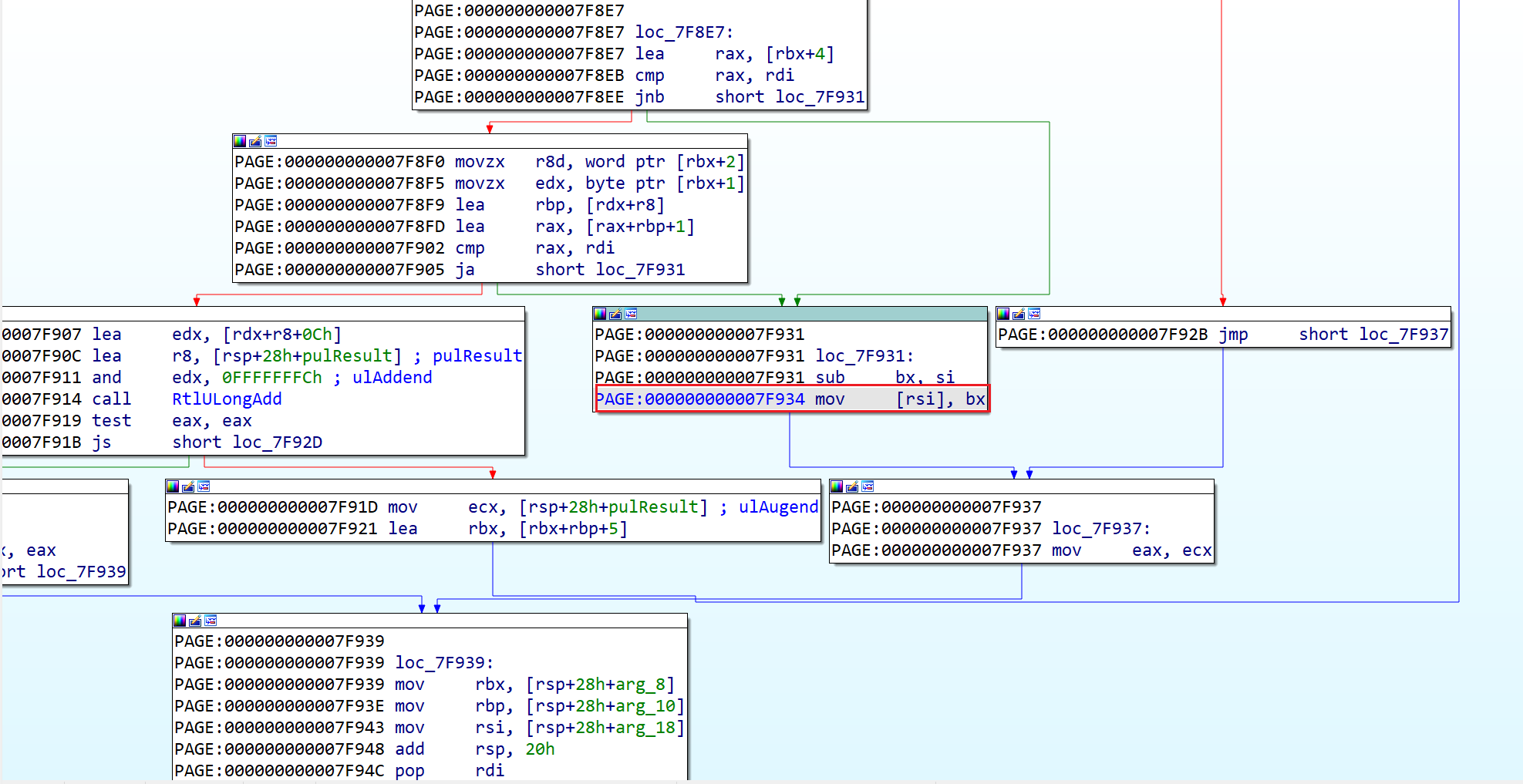Click group nodes icon on loc_7F931 block
1523x784 pixels.
tap(631, 314)
